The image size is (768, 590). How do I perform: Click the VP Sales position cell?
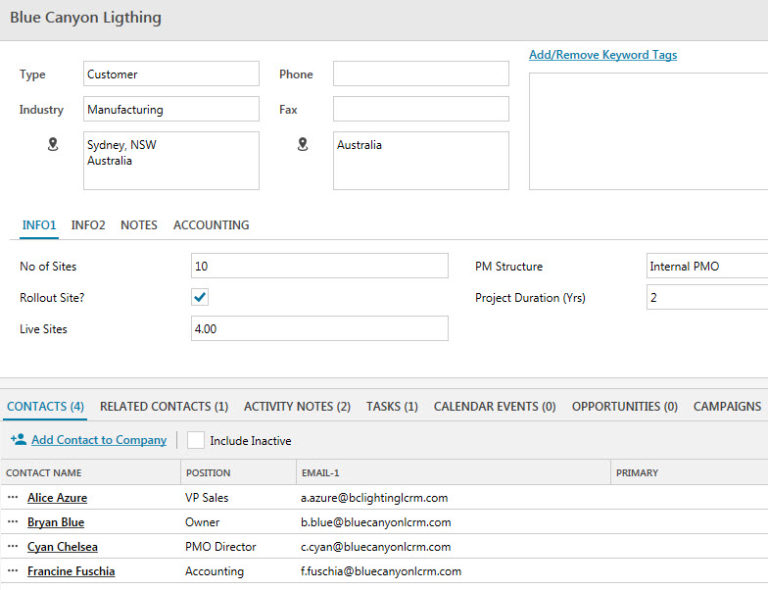tap(207, 497)
